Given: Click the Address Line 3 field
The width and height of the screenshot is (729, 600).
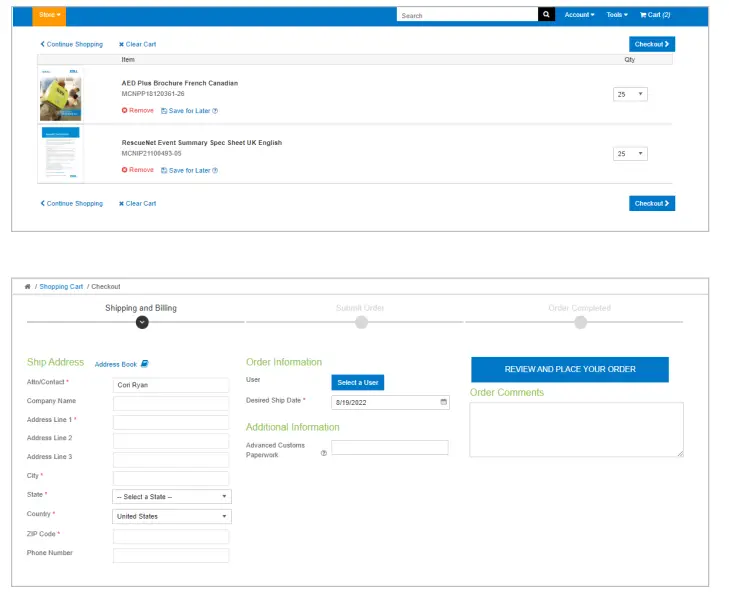Looking at the screenshot, I should 171,460.
